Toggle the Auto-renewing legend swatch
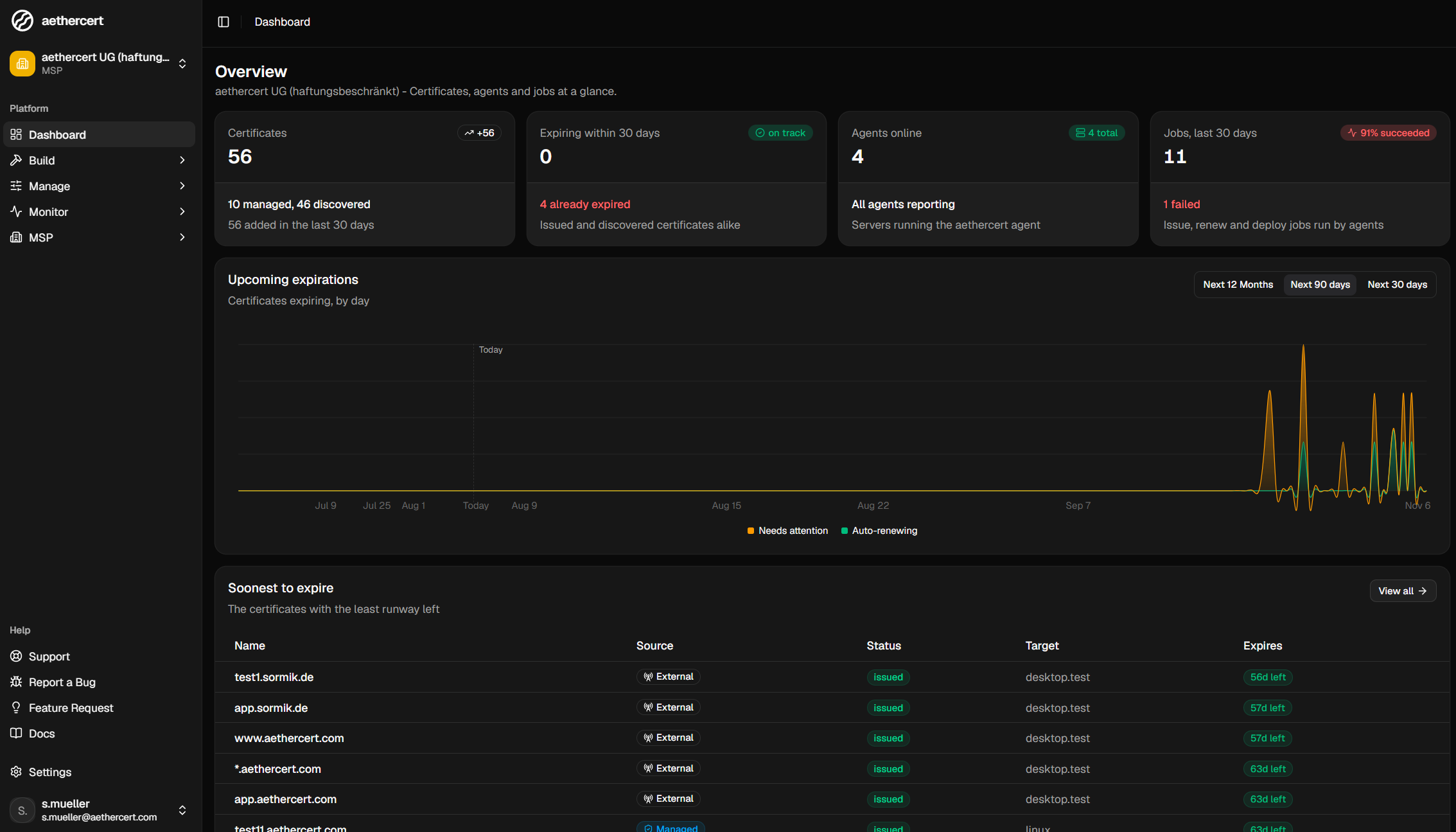The height and width of the screenshot is (832, 1456). click(x=845, y=531)
